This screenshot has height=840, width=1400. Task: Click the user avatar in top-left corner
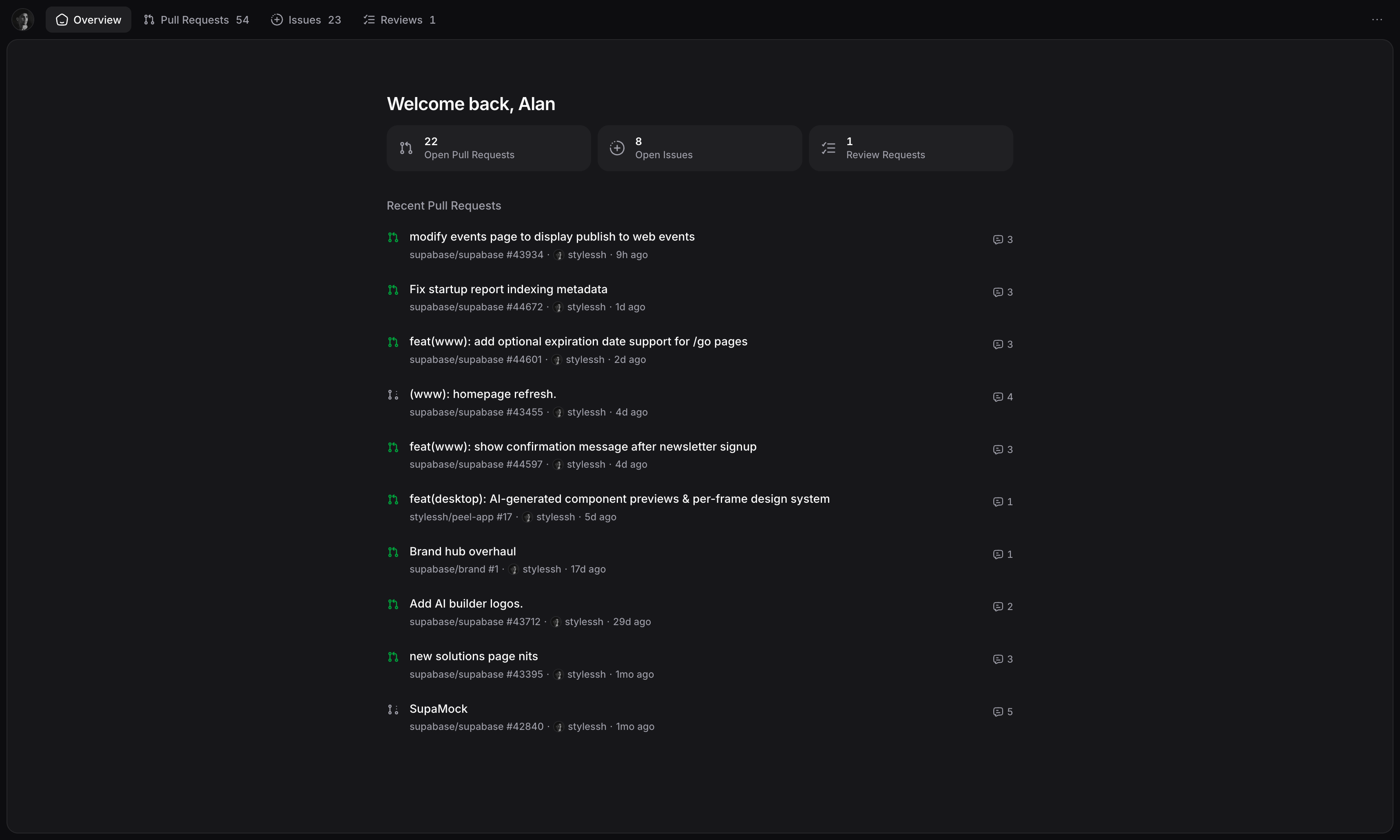coord(23,20)
